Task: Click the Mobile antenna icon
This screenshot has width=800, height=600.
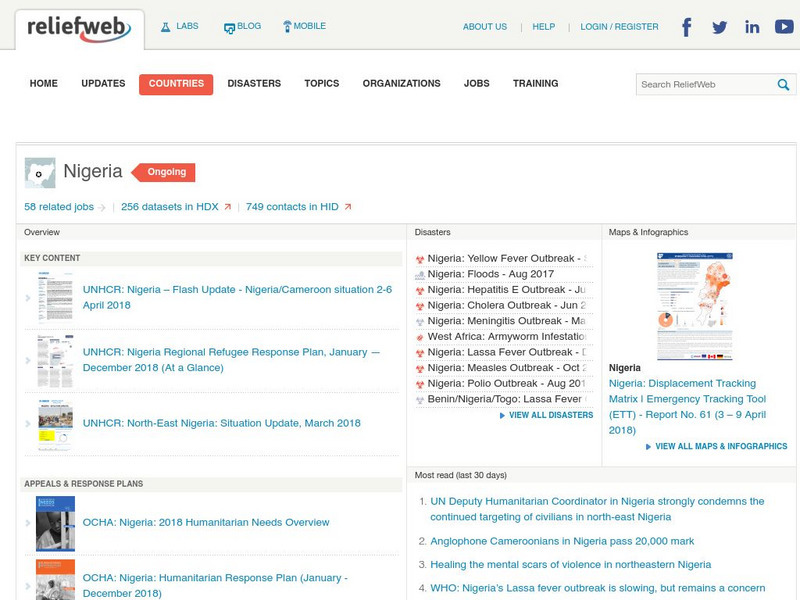Action: point(287,27)
